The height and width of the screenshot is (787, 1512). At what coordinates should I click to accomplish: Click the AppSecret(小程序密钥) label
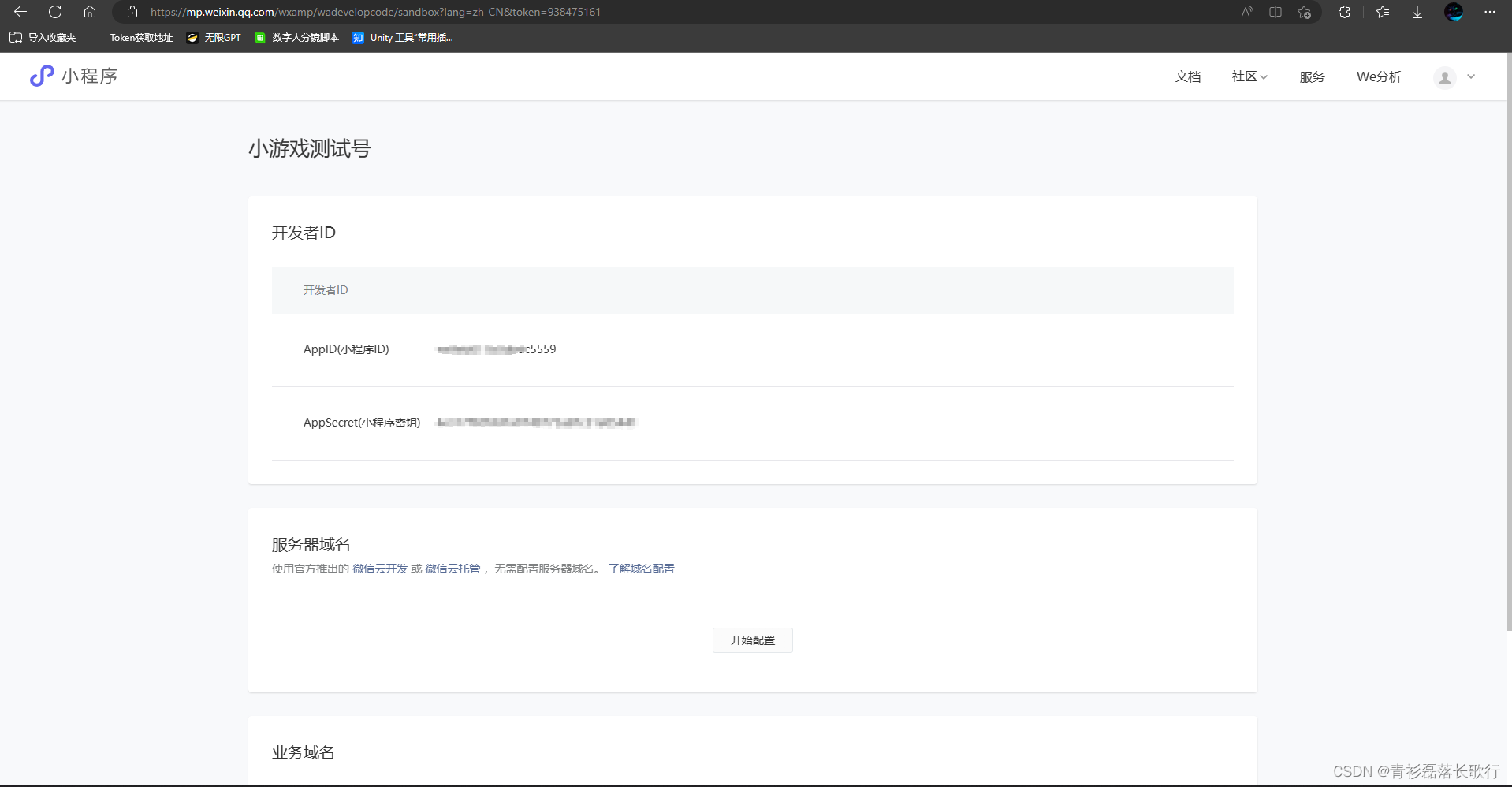tap(362, 423)
